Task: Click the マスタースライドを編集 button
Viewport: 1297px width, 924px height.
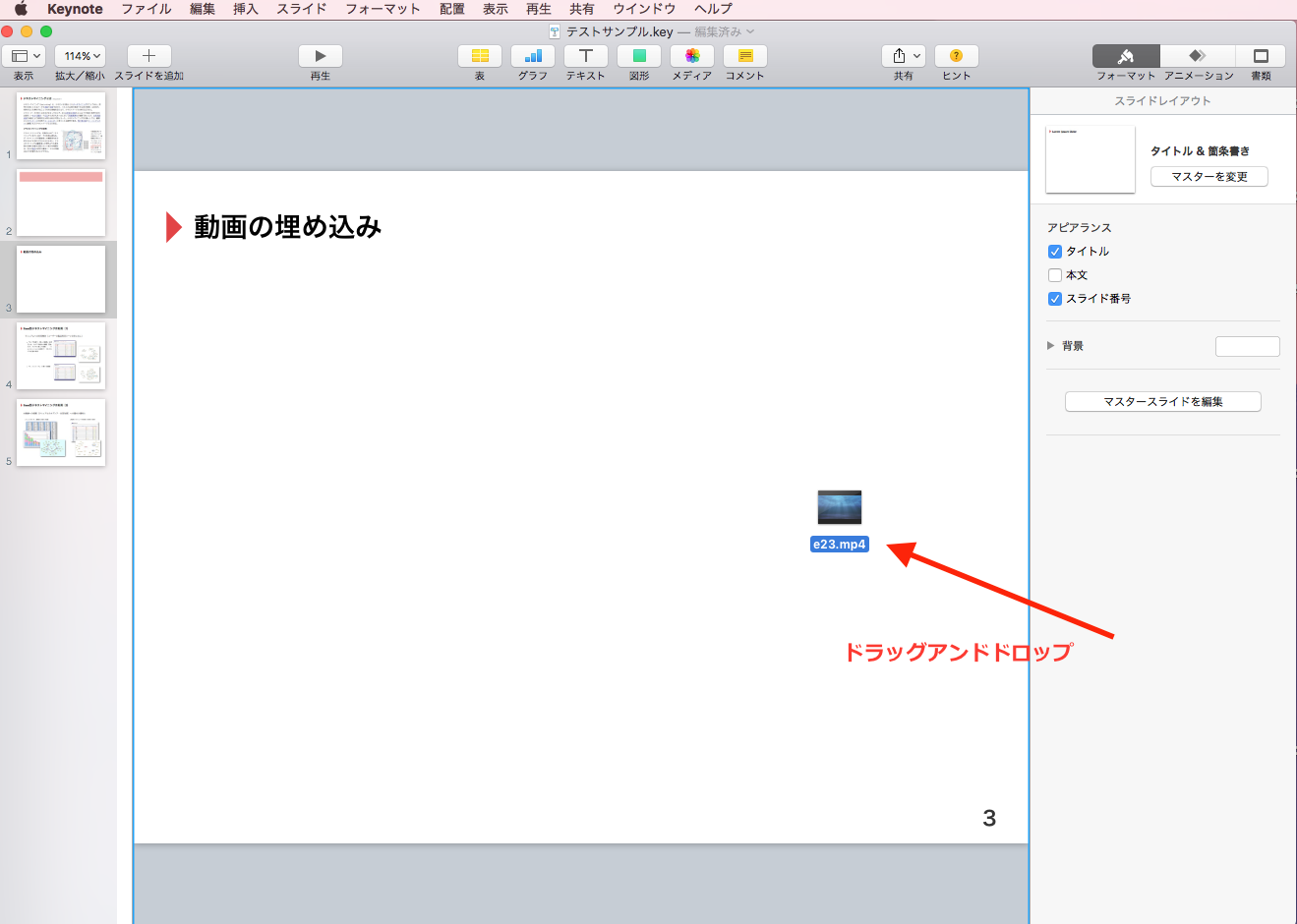Action: 1162,401
